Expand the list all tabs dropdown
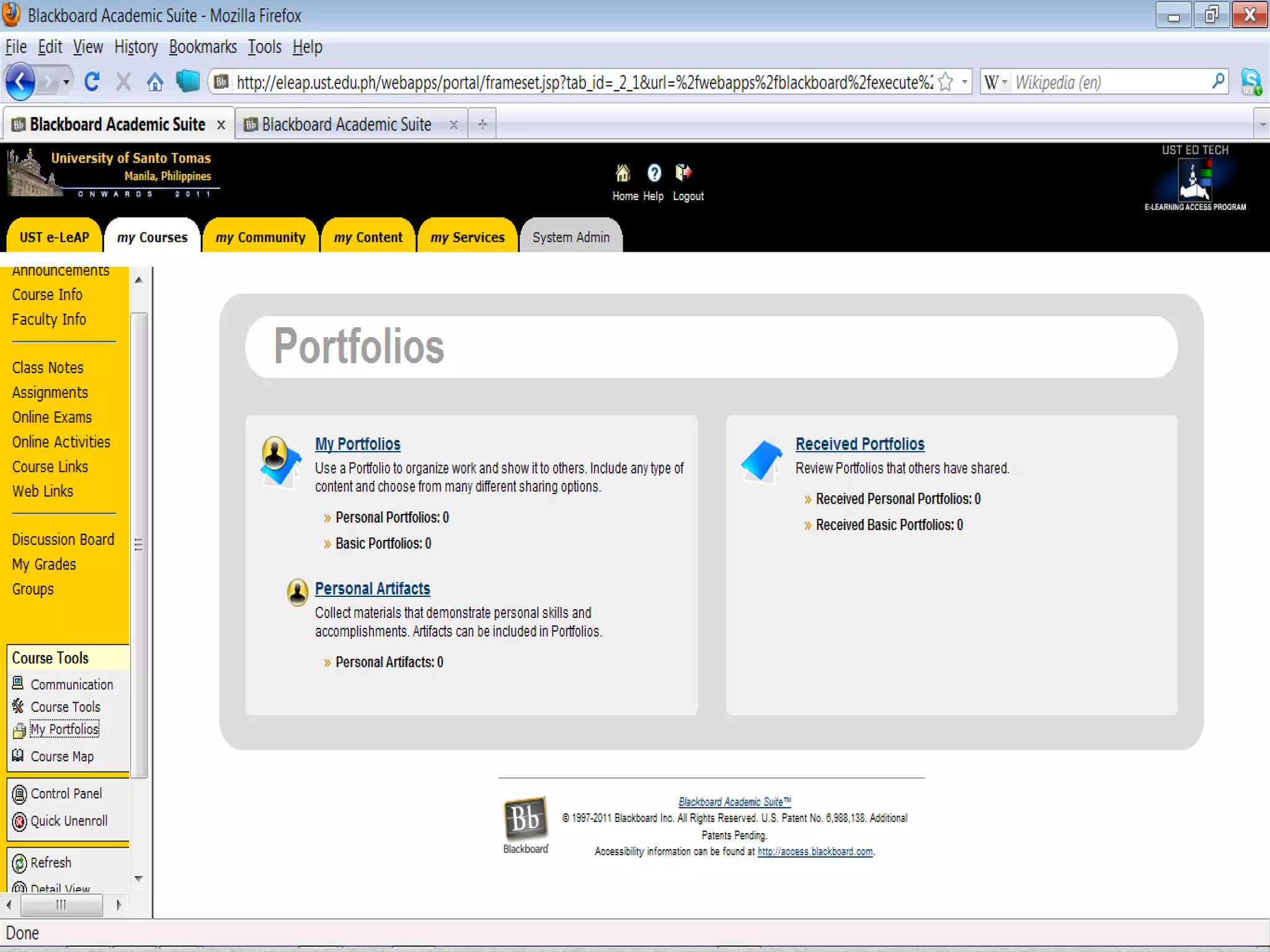 point(1262,125)
